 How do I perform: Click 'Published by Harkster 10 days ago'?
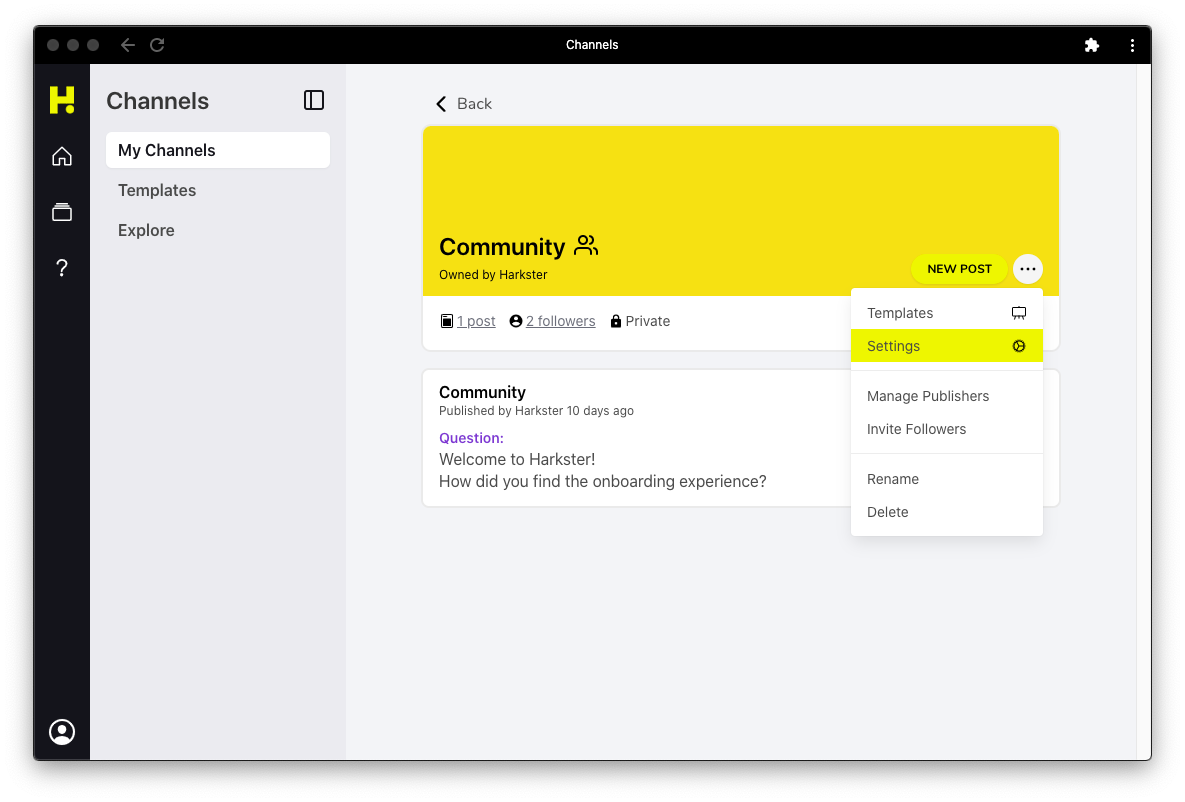[537, 411]
